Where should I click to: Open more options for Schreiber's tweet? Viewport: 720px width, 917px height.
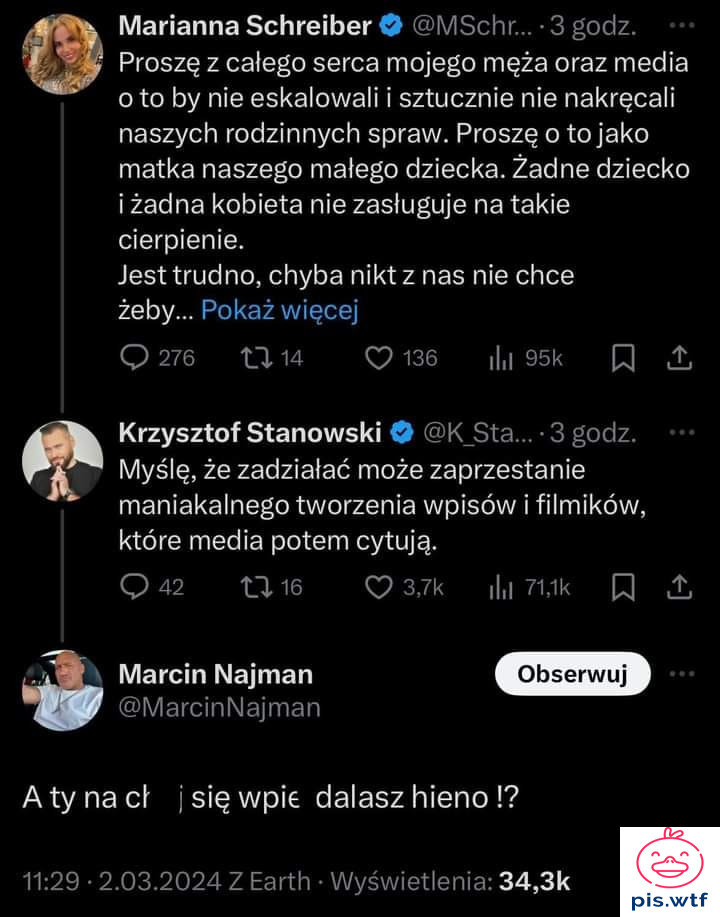point(680,24)
